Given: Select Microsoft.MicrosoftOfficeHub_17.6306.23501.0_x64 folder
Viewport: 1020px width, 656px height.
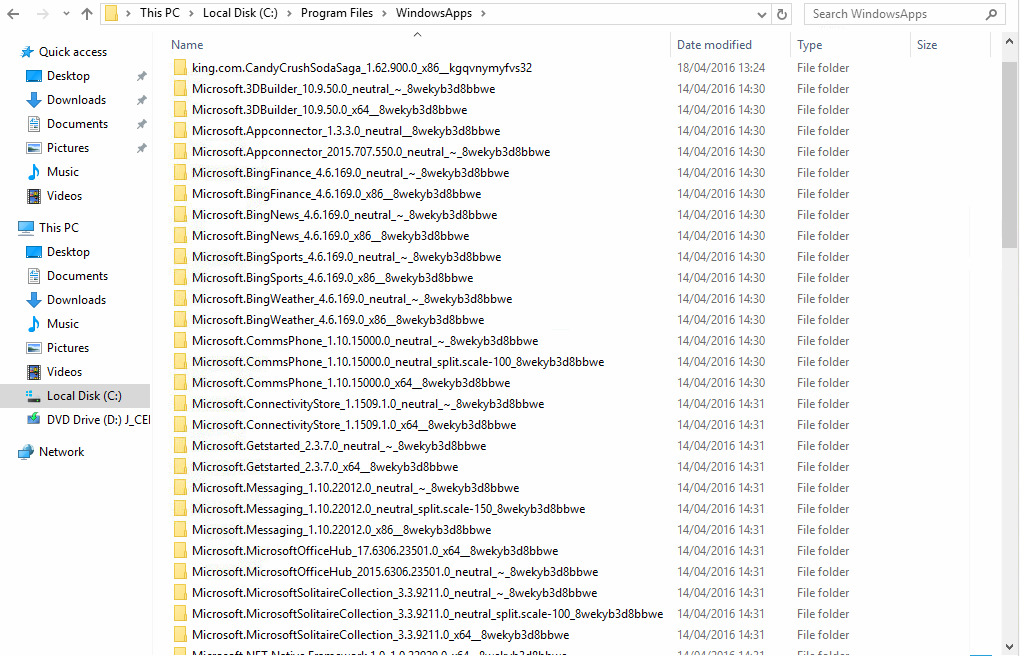Looking at the screenshot, I should pos(375,551).
